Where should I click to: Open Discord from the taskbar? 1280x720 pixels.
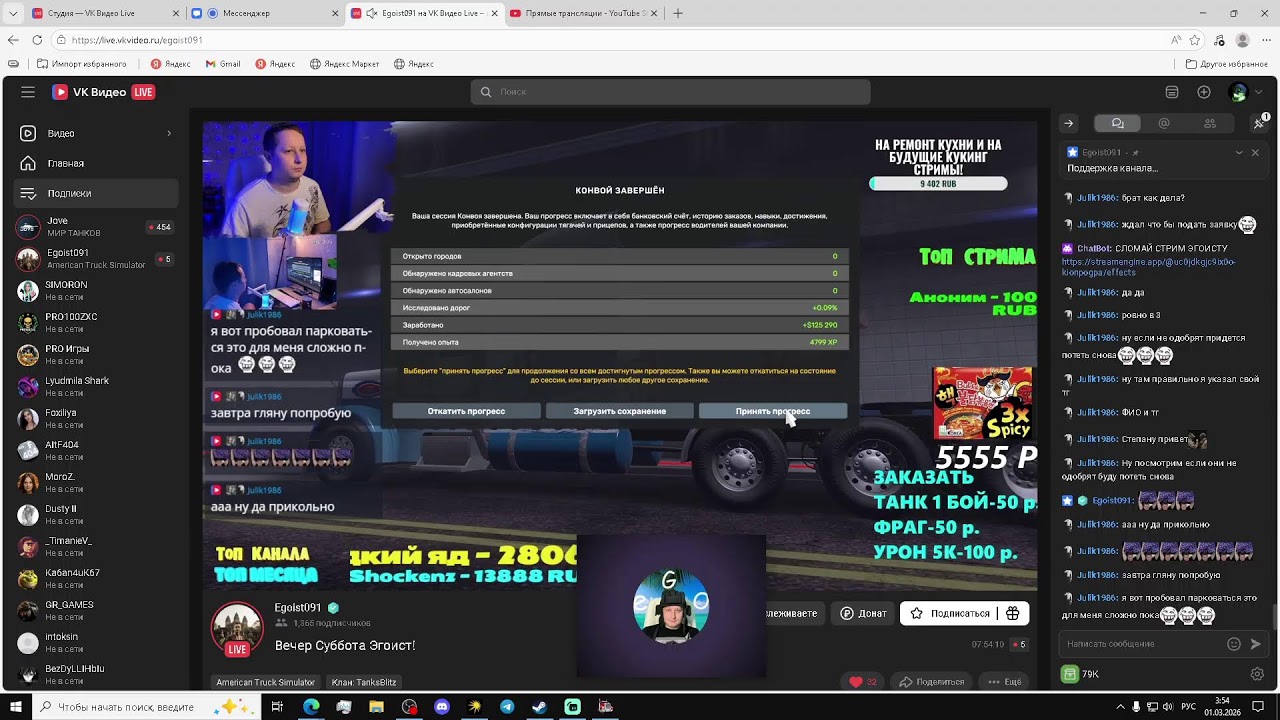click(442, 707)
